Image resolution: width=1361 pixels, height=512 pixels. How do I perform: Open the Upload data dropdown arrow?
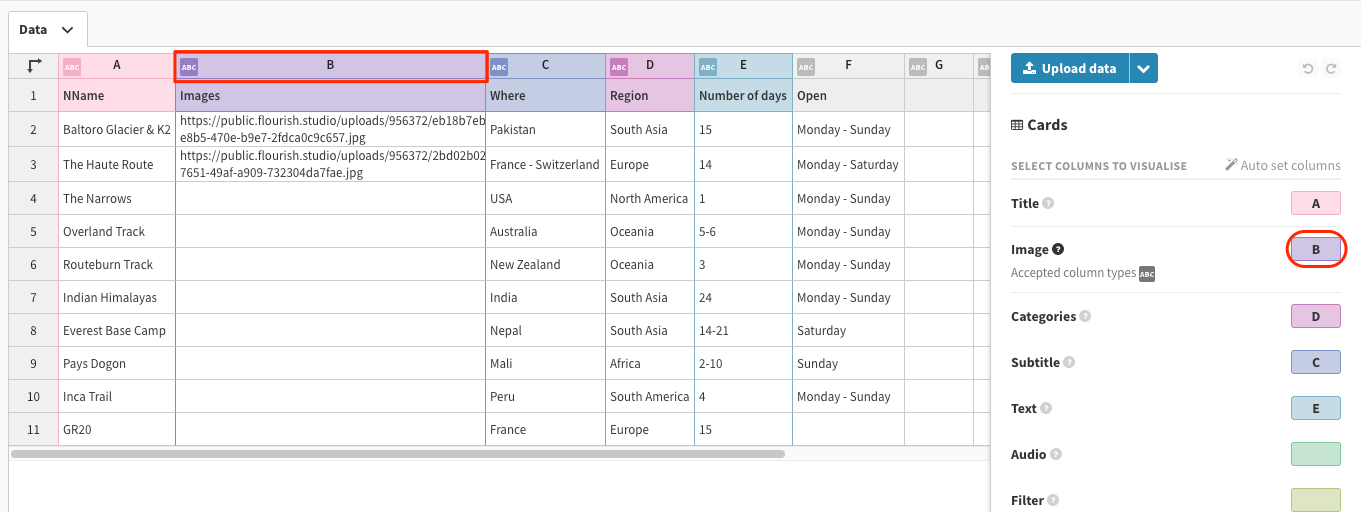pos(1144,69)
